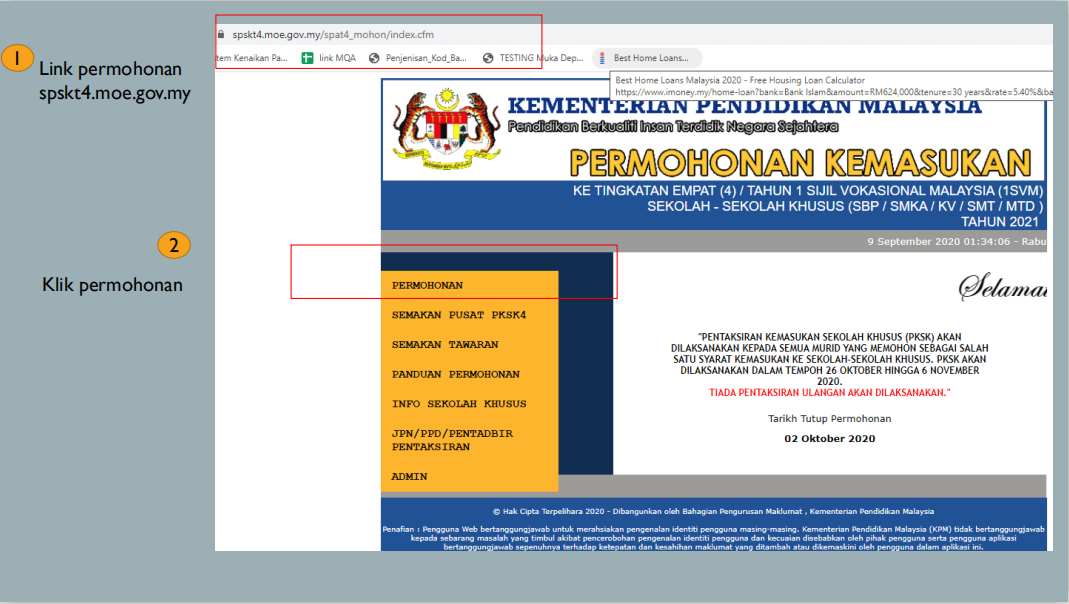
Task: Open JPN/PPD/PENTADBIR PENTAKSIRAN menu item
Action: pos(453,440)
